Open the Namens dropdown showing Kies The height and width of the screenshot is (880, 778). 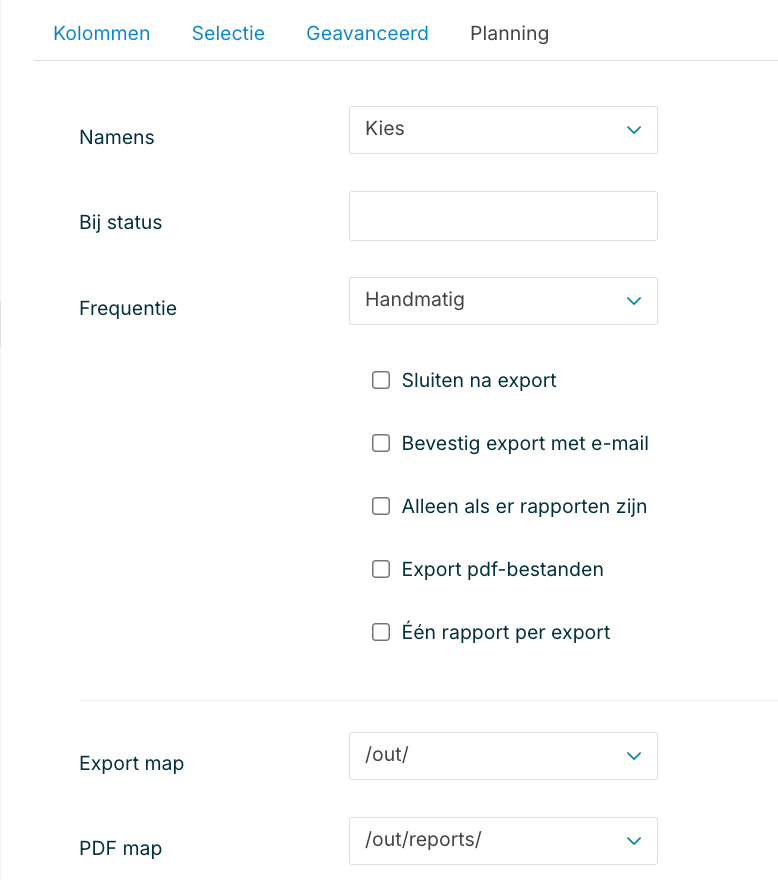point(490,130)
